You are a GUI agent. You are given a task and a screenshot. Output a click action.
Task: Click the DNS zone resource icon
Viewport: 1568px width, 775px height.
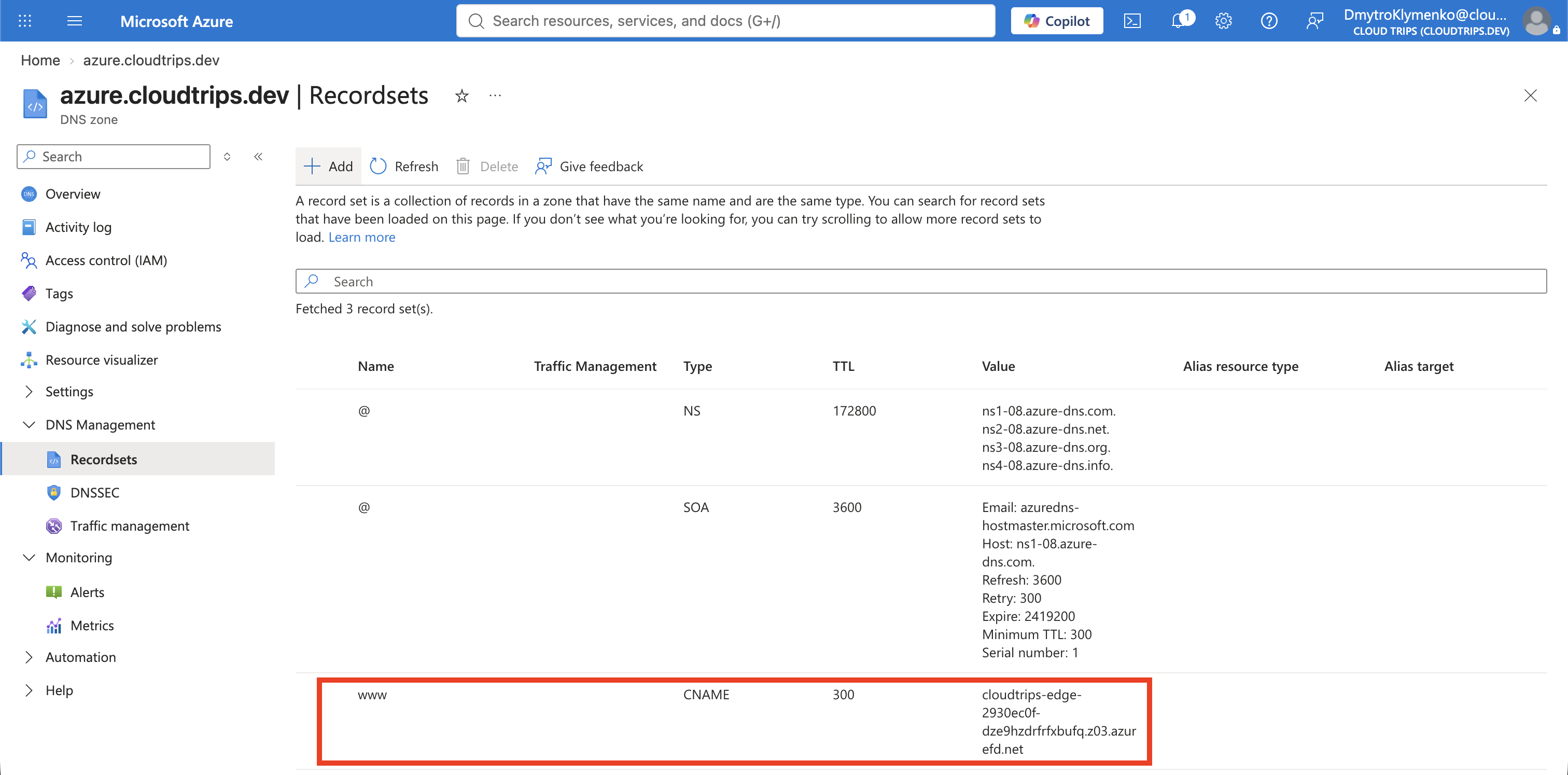pyautogui.click(x=35, y=104)
